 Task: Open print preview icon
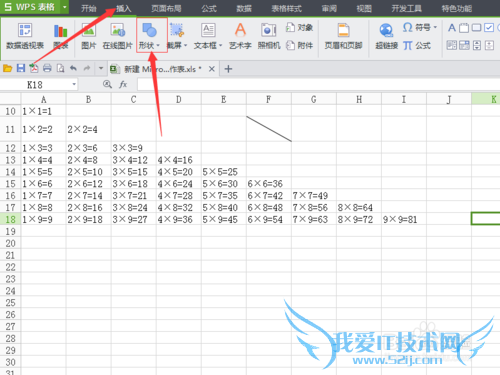tap(60, 68)
